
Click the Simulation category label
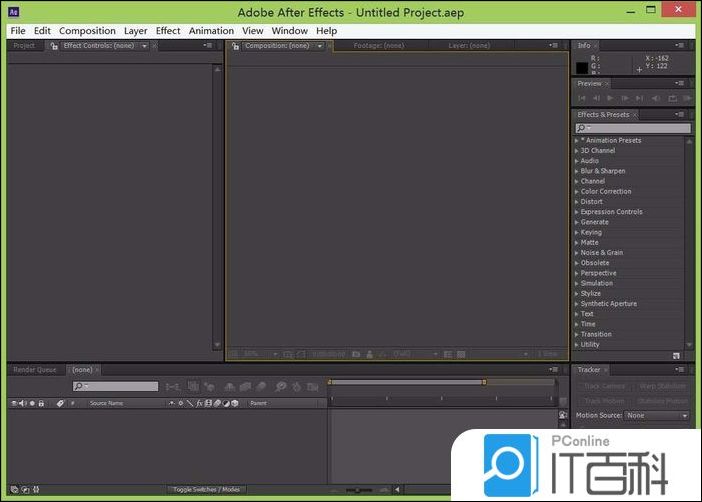coord(597,283)
